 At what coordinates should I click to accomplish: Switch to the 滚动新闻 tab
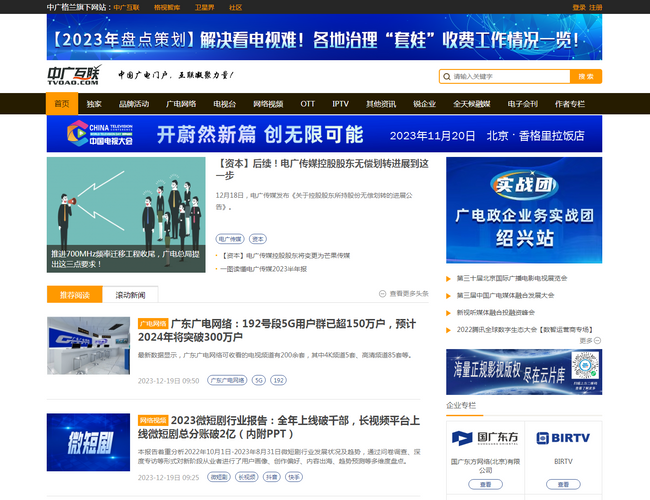tap(130, 295)
